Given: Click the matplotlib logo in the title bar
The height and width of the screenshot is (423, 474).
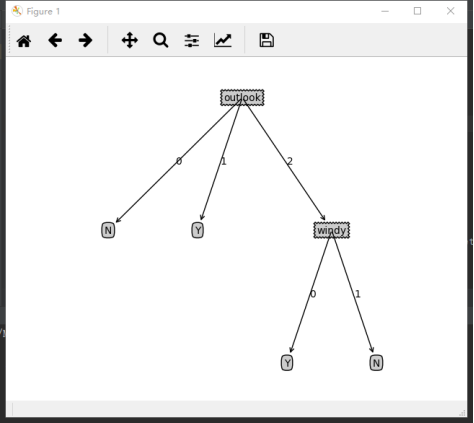Looking at the screenshot, I should point(17,11).
